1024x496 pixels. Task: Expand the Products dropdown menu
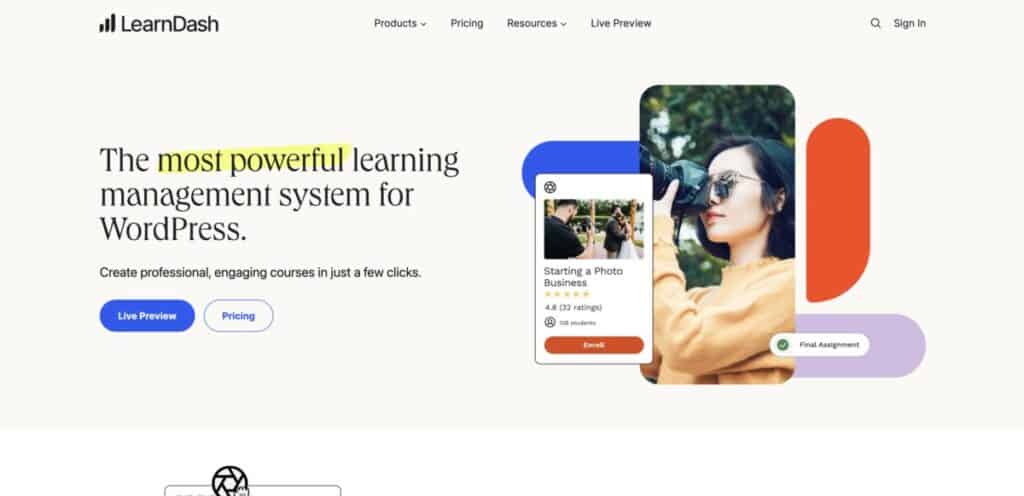click(x=400, y=23)
